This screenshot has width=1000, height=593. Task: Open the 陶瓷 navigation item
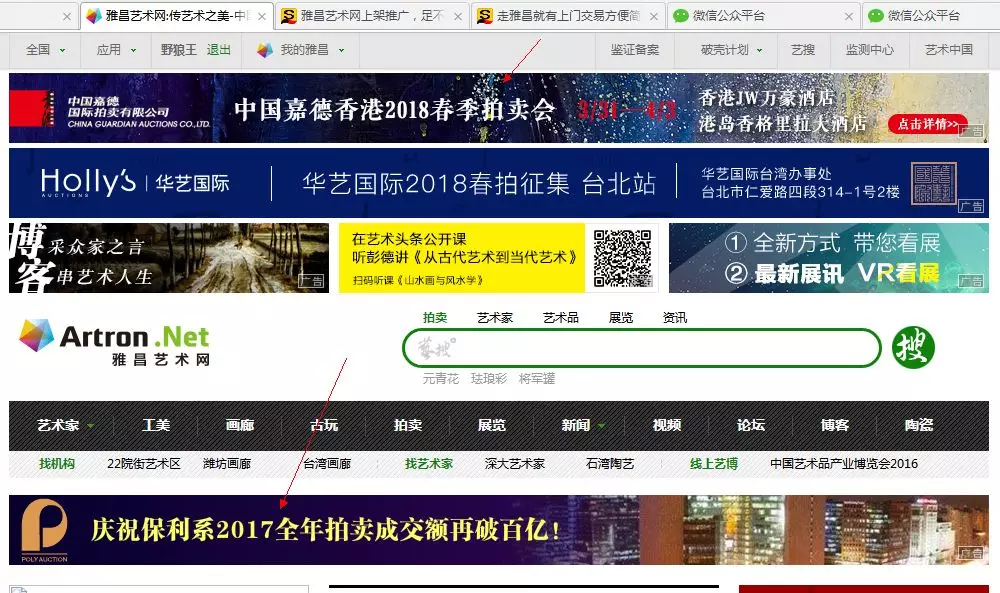point(919,425)
